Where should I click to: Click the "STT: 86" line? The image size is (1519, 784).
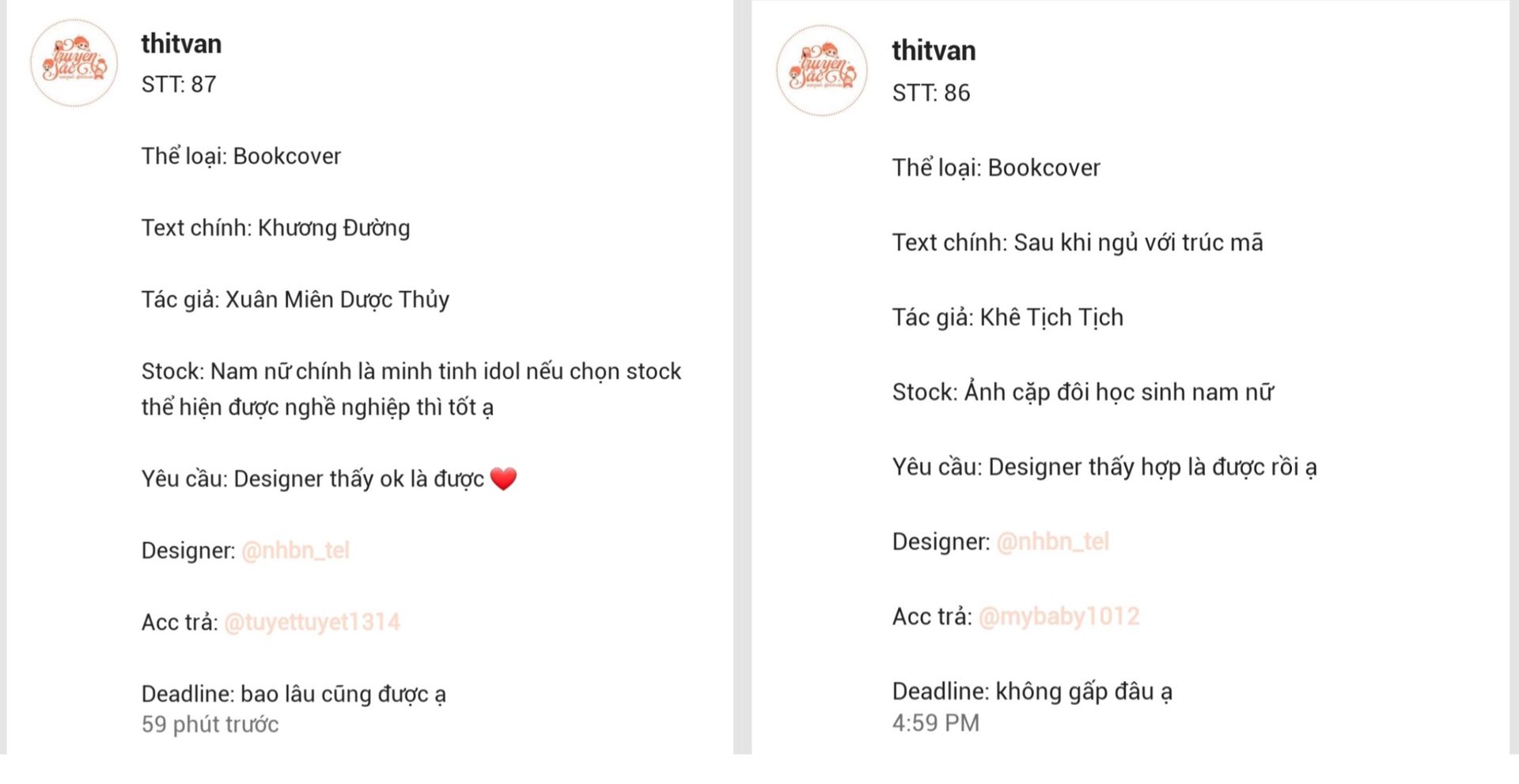click(930, 93)
